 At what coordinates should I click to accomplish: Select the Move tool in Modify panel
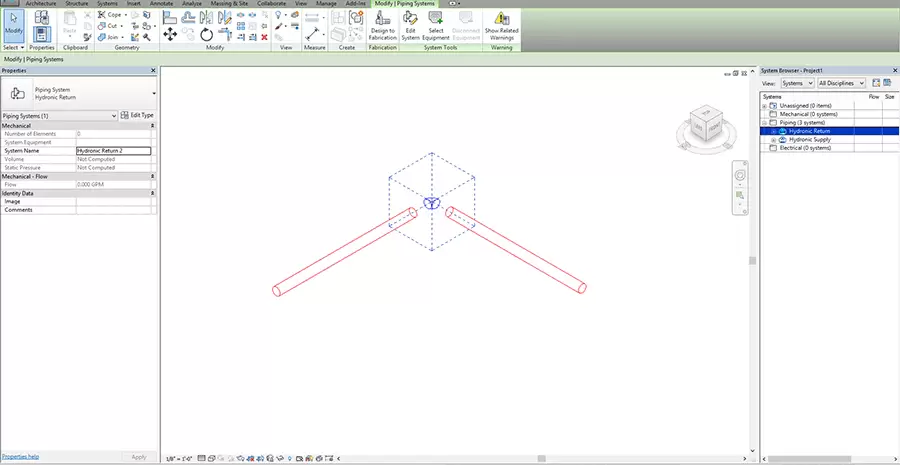[170, 34]
